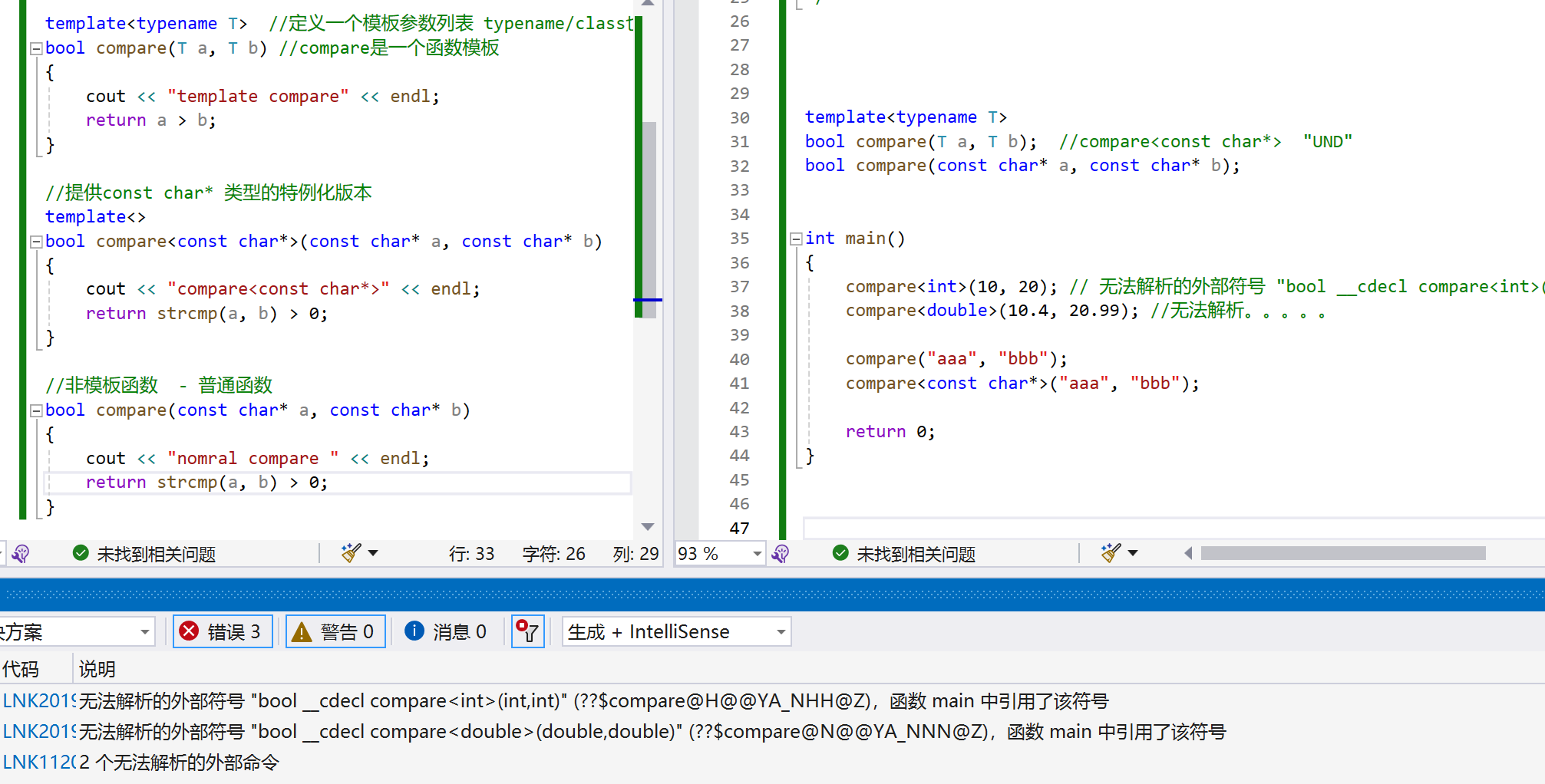1545x784 pixels.
Task: Click the compare("aaa", "bbb") call on line 40
Action: (956, 359)
